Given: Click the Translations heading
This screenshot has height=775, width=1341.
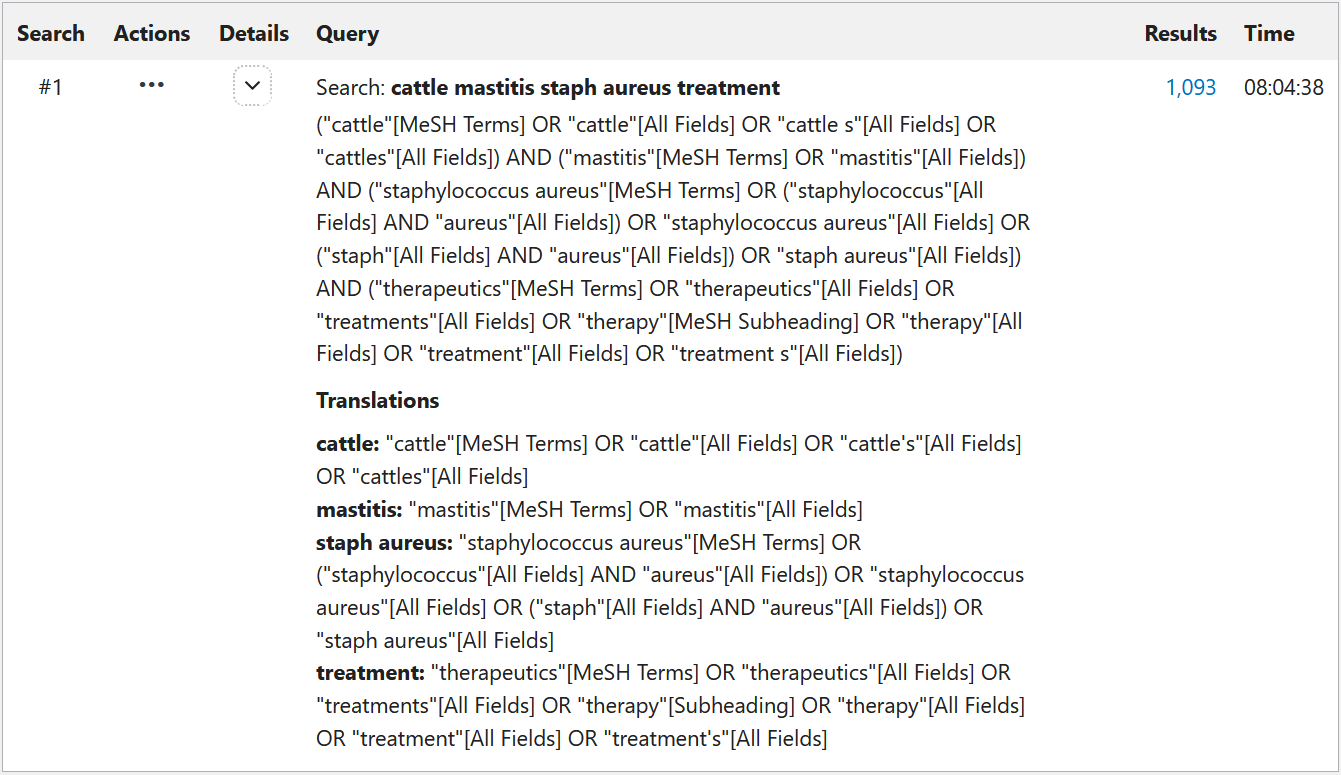Looking at the screenshot, I should [377, 400].
